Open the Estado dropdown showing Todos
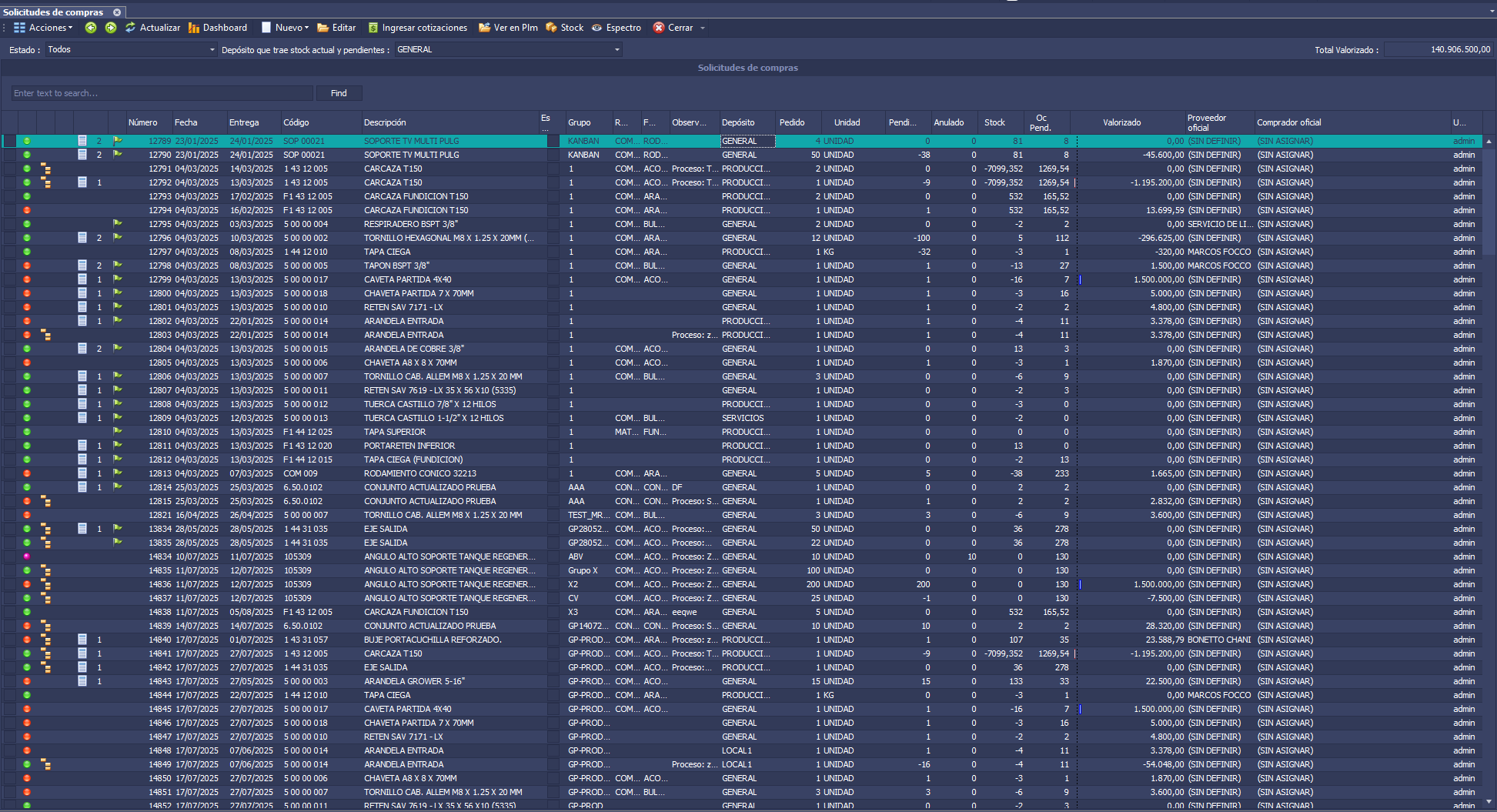 [x=131, y=49]
